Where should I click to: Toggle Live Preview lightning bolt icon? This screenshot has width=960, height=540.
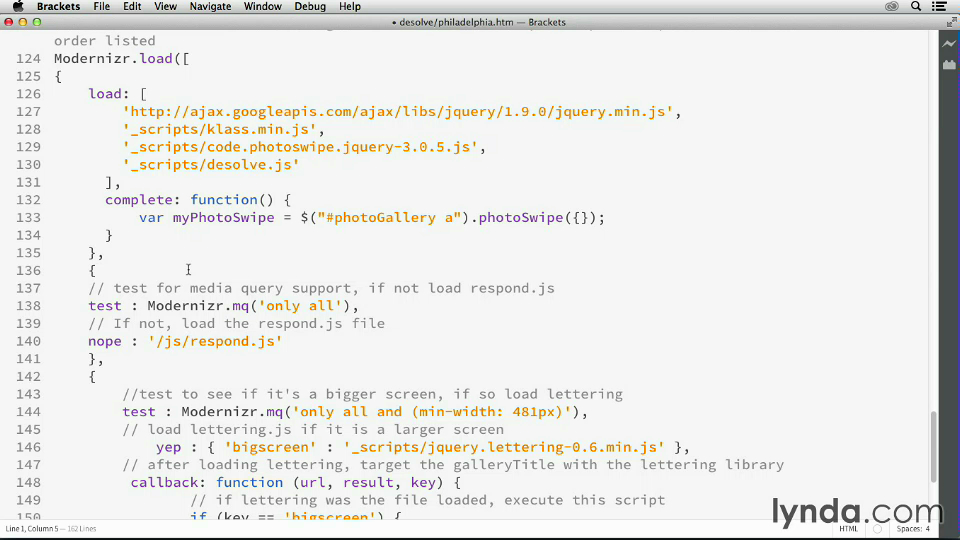949,44
